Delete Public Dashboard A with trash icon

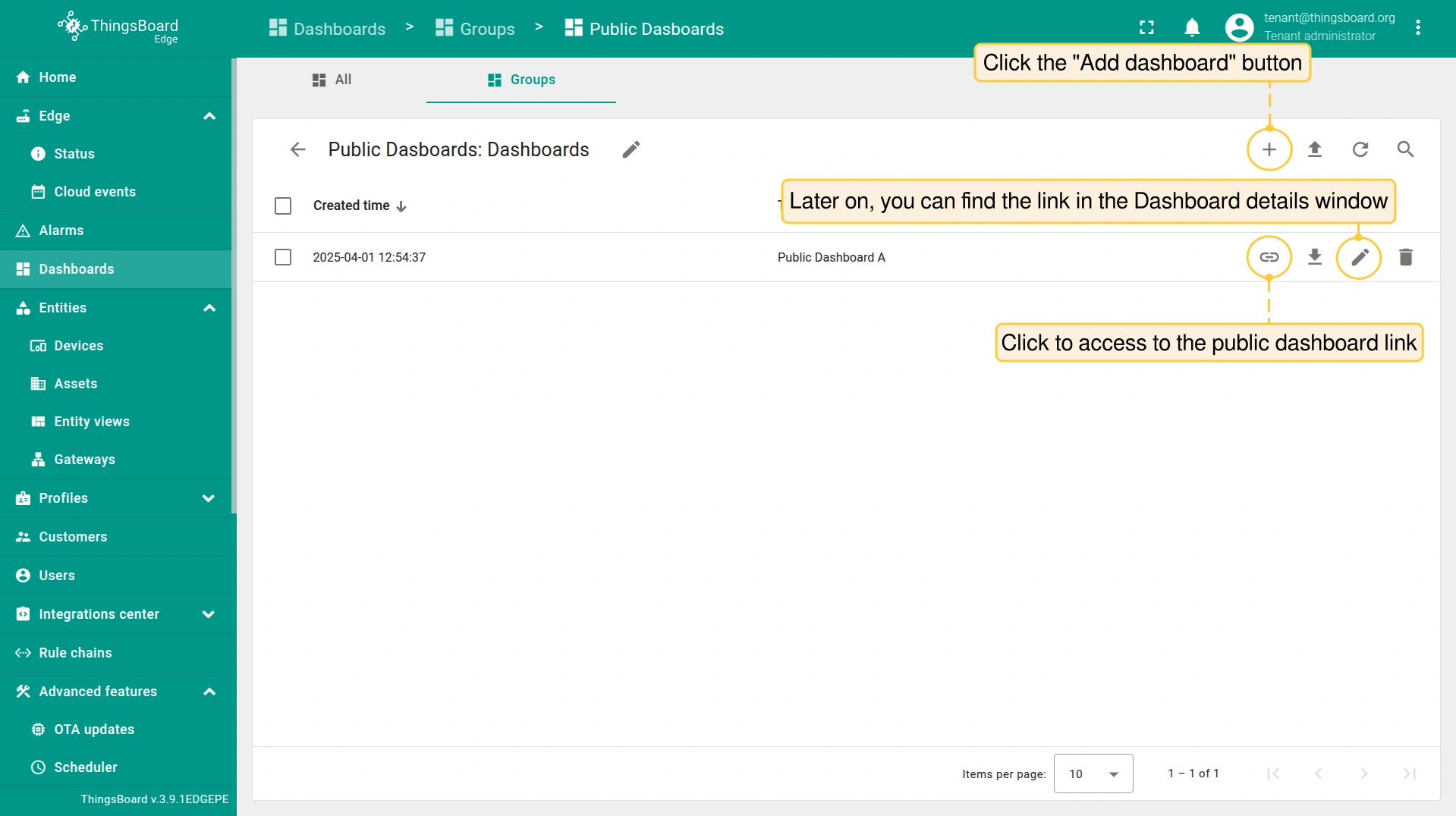(x=1405, y=257)
